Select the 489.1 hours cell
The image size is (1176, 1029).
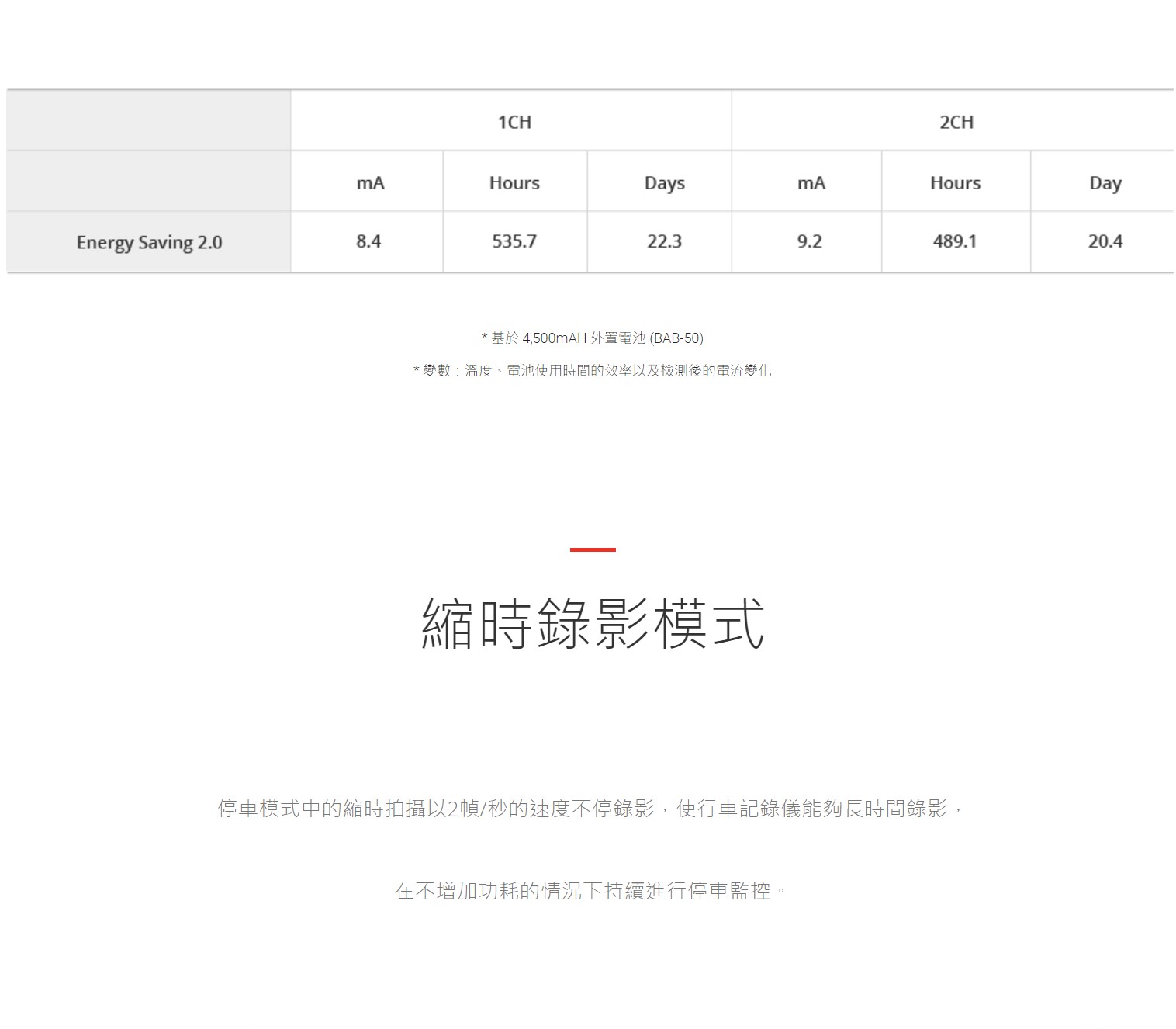[x=954, y=241]
